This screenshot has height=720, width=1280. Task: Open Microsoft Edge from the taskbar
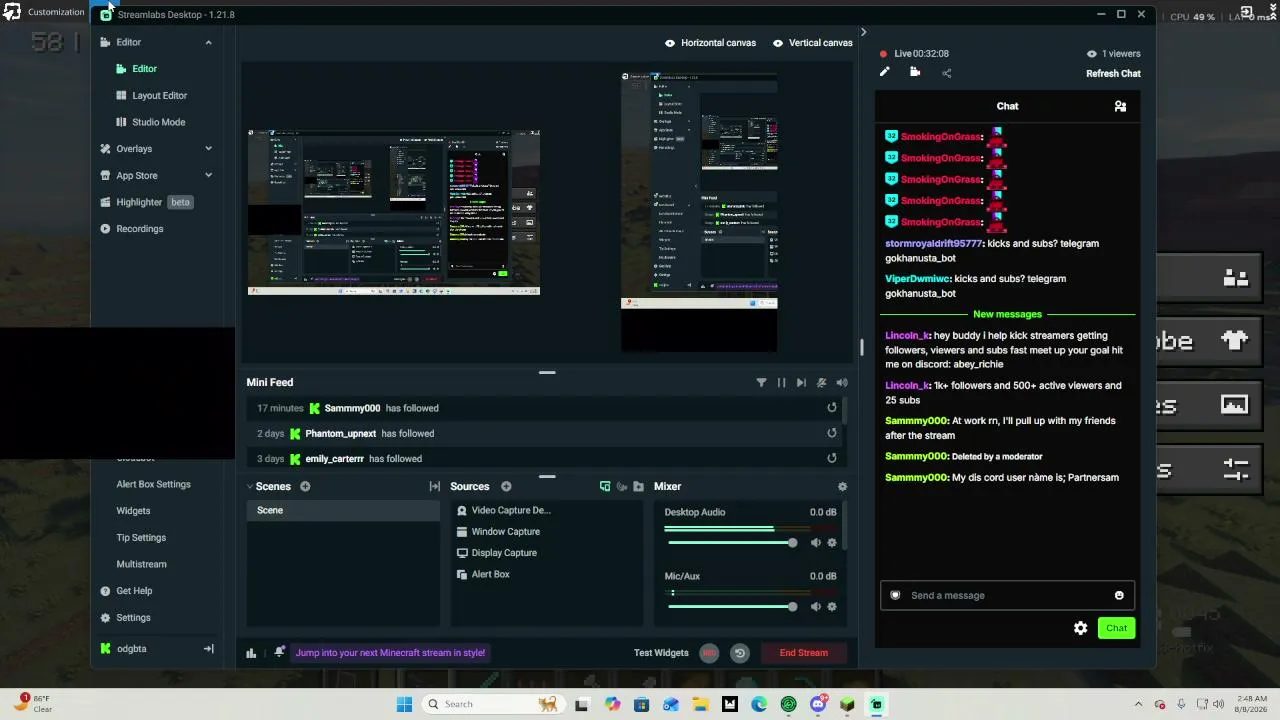pos(759,704)
